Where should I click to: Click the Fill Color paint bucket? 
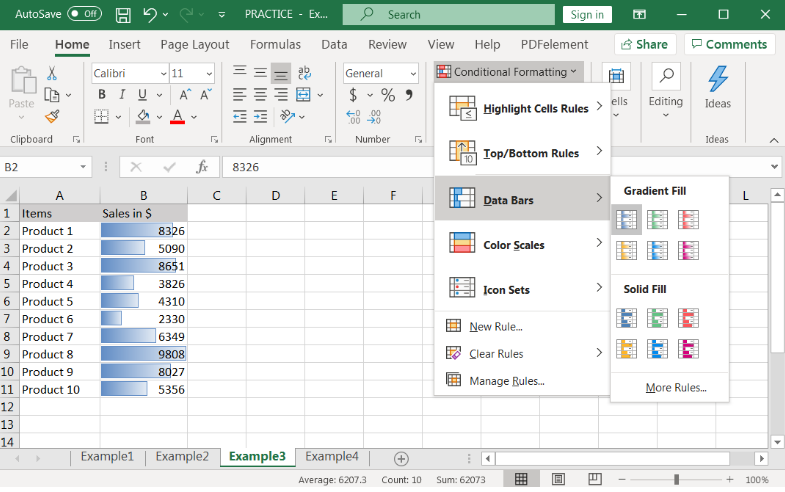[143, 117]
